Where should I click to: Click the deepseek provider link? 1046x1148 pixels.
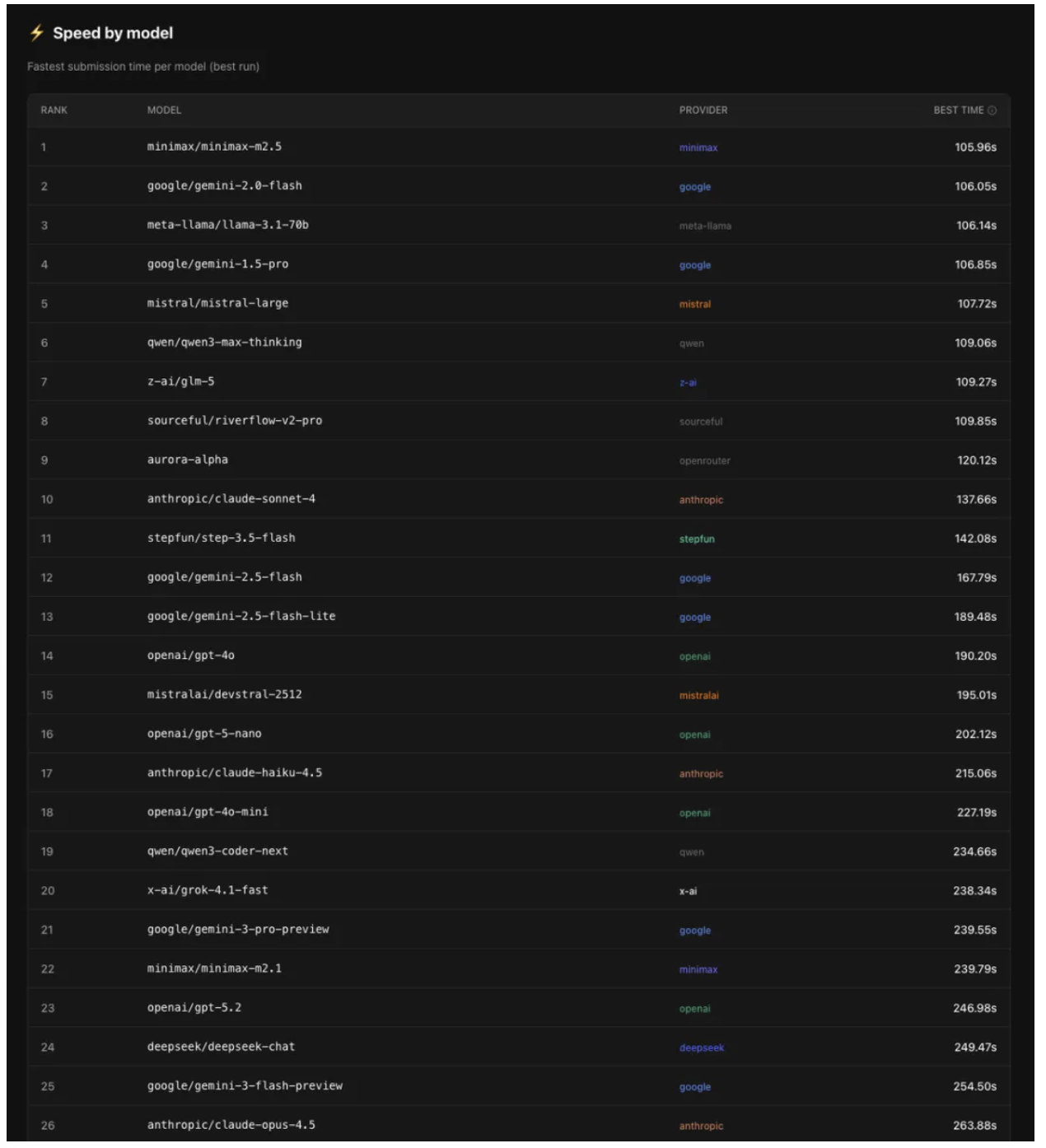[702, 1048]
